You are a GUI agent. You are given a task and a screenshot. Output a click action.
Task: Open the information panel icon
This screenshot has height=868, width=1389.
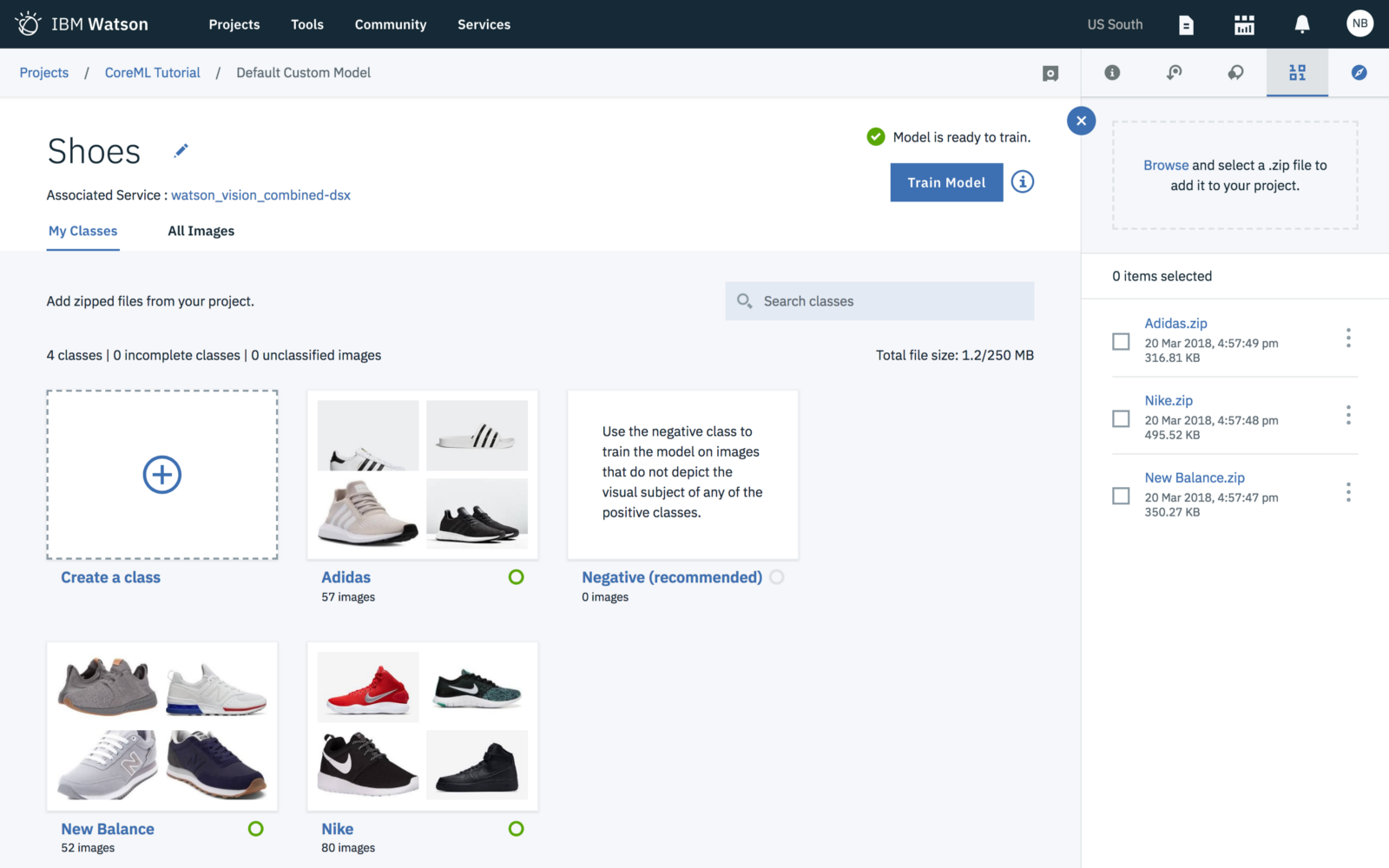tap(1112, 73)
